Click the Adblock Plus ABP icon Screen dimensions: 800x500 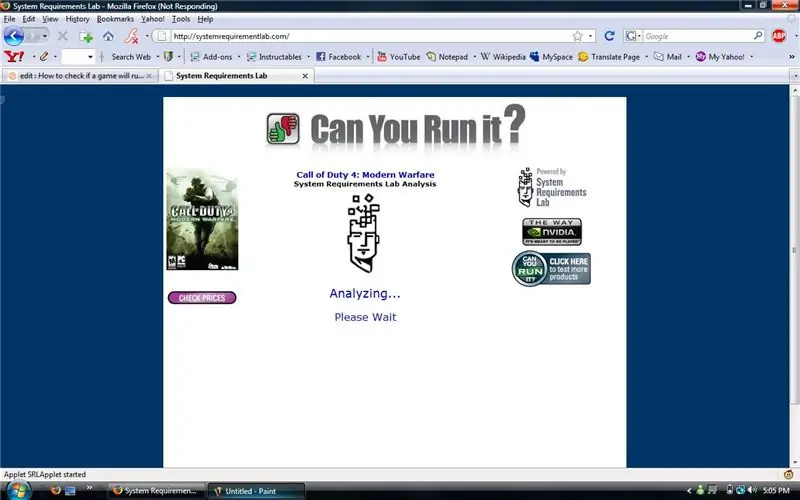click(x=779, y=36)
